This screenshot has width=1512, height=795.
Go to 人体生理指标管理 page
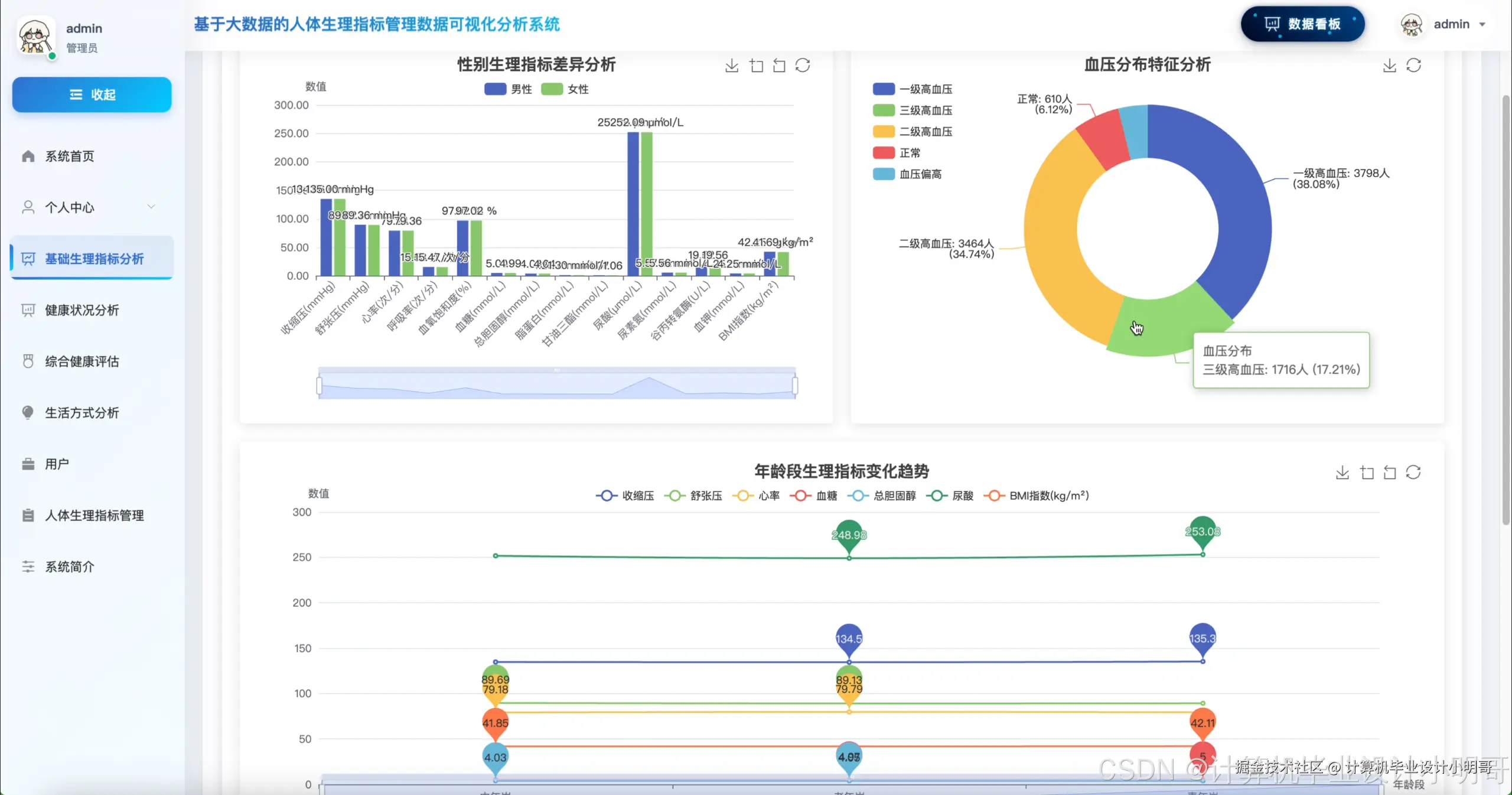point(94,515)
